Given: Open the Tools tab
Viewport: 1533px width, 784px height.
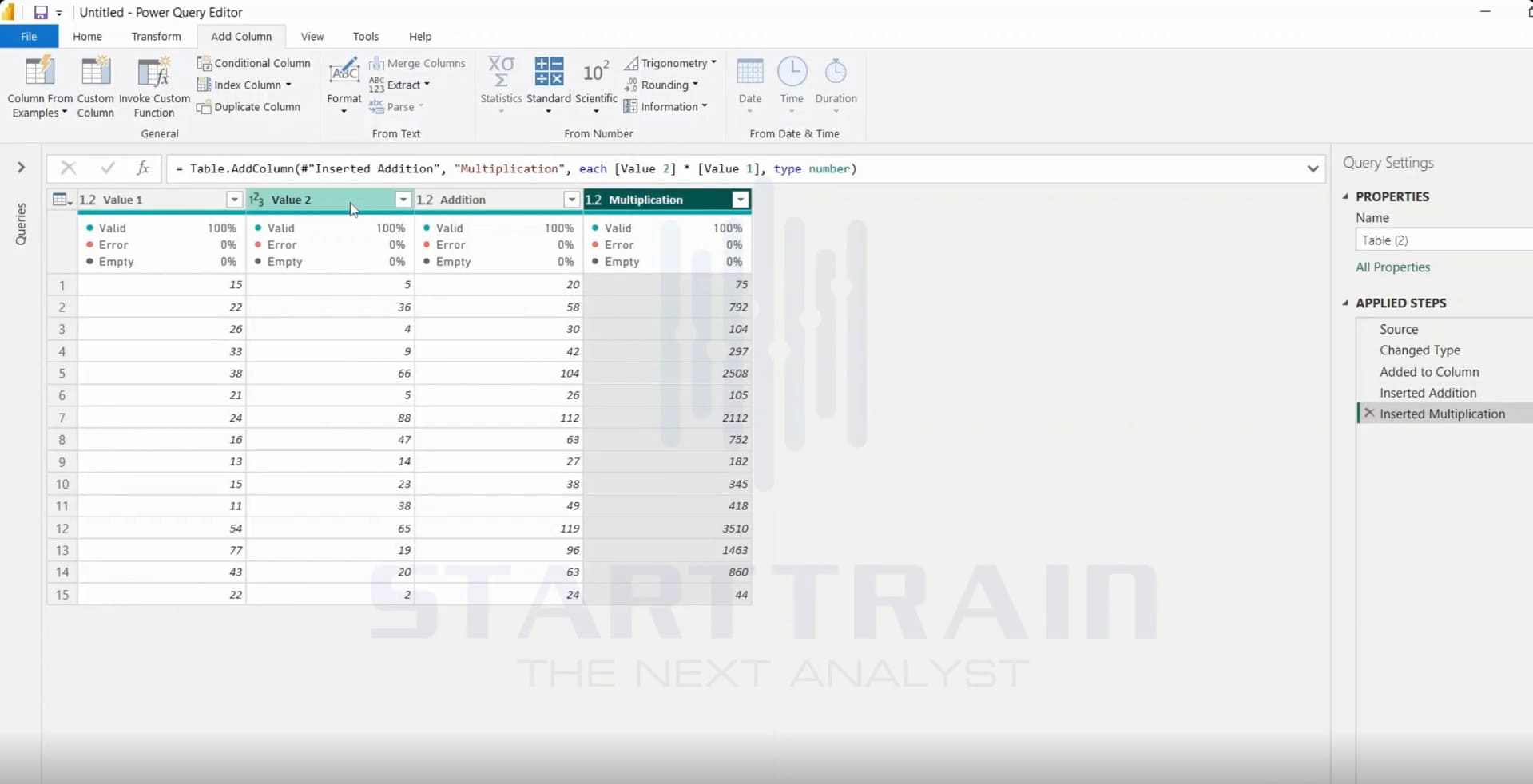Looking at the screenshot, I should 366,37.
